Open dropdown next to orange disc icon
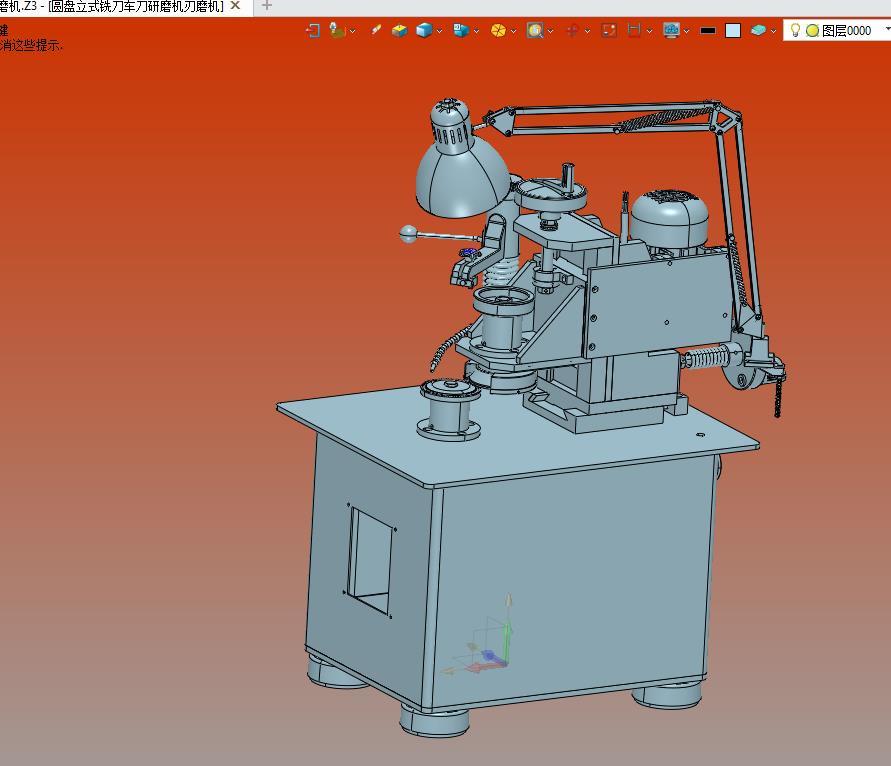The image size is (891, 766). click(x=514, y=31)
